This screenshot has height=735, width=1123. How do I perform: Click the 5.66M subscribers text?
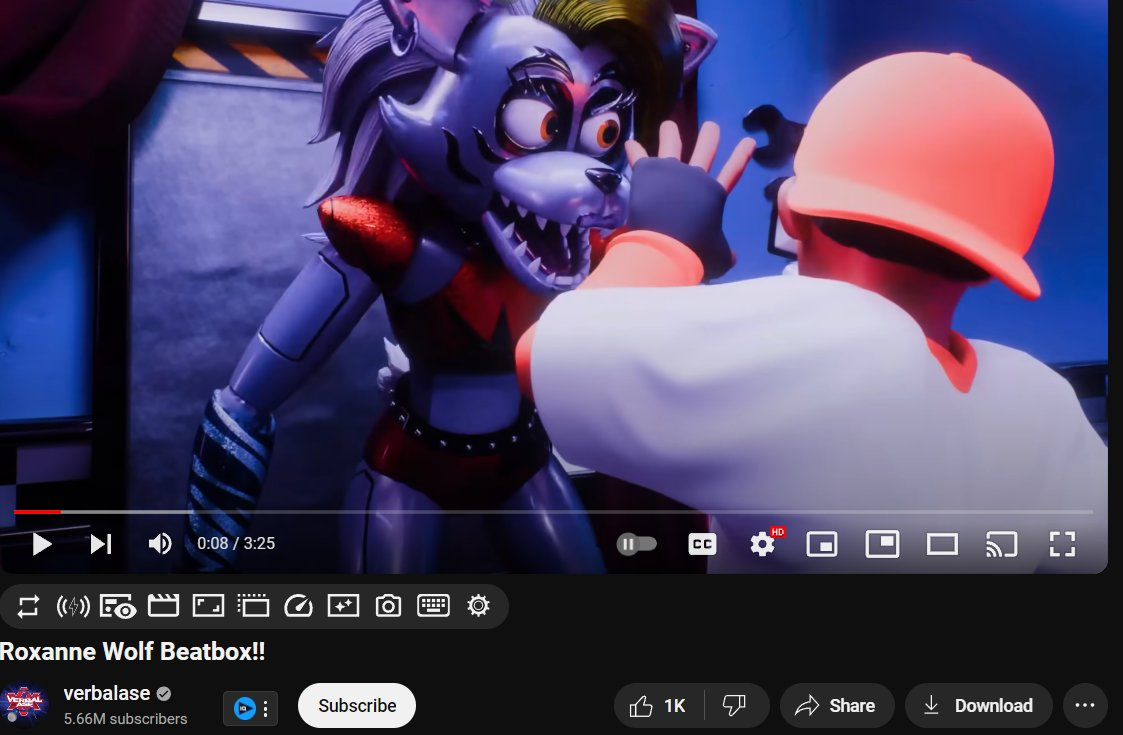pos(125,719)
